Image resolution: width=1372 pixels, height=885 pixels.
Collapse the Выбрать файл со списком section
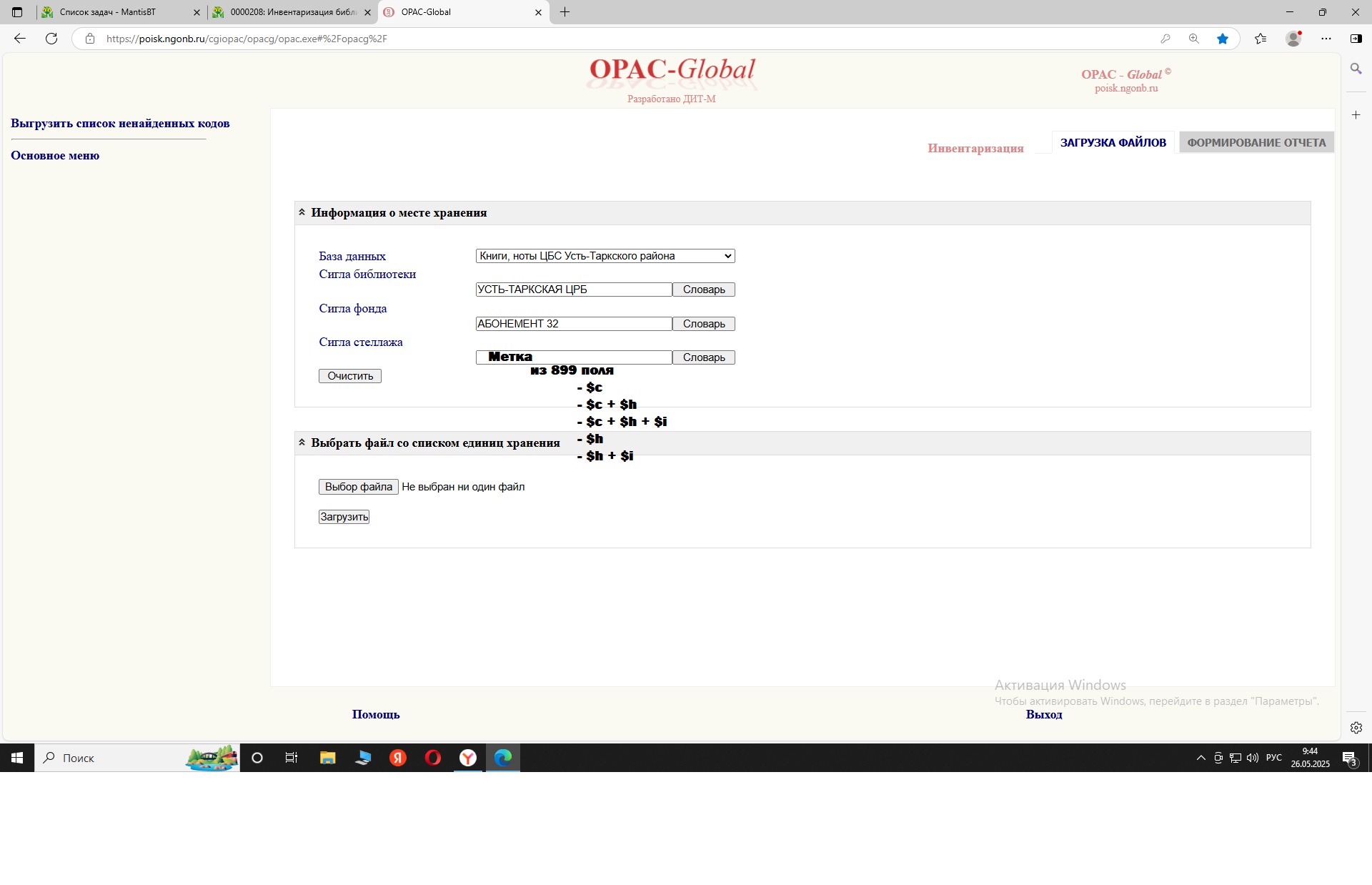[302, 443]
